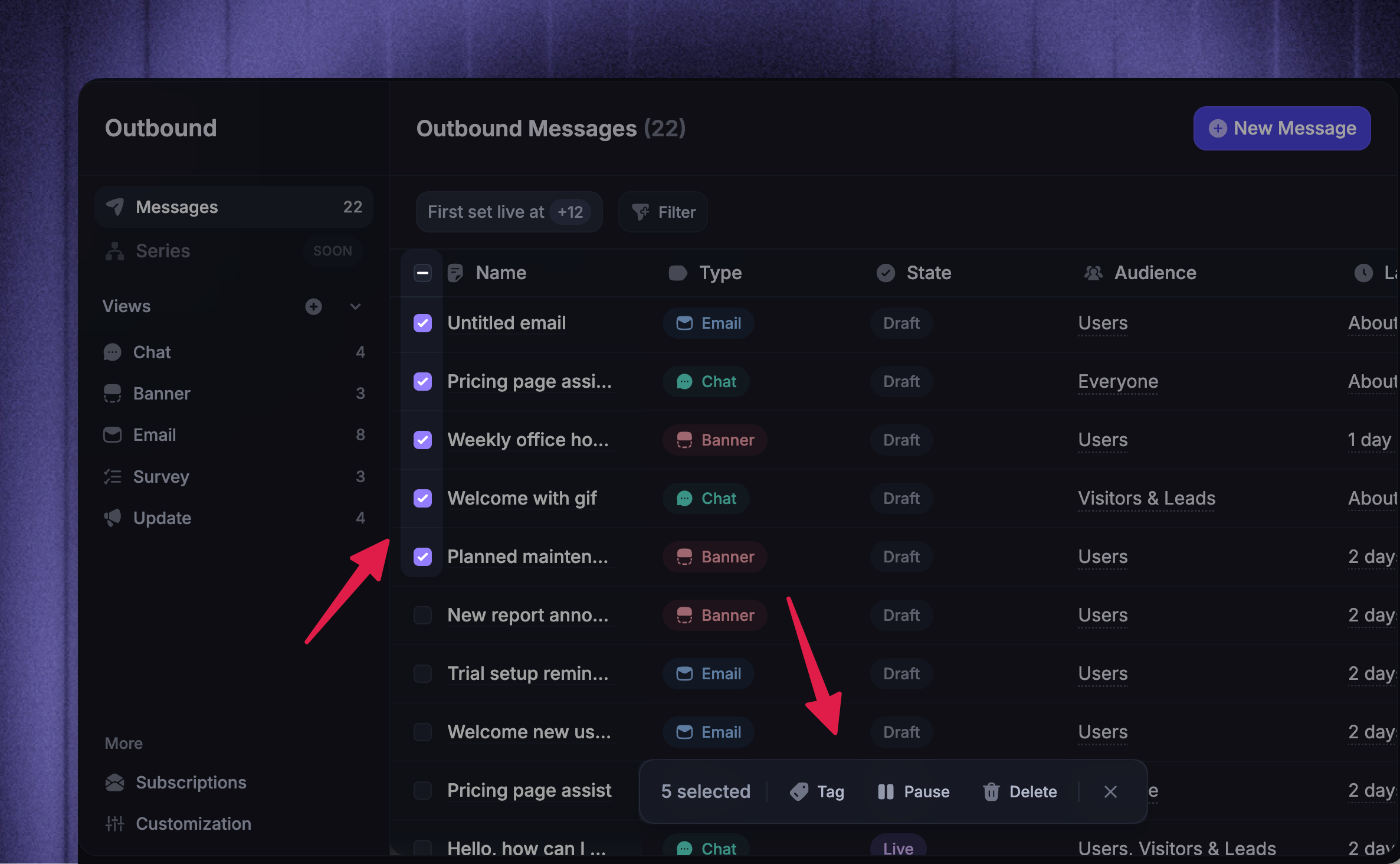Image resolution: width=1400 pixels, height=864 pixels.
Task: Click the Delete trash icon
Action: click(991, 791)
